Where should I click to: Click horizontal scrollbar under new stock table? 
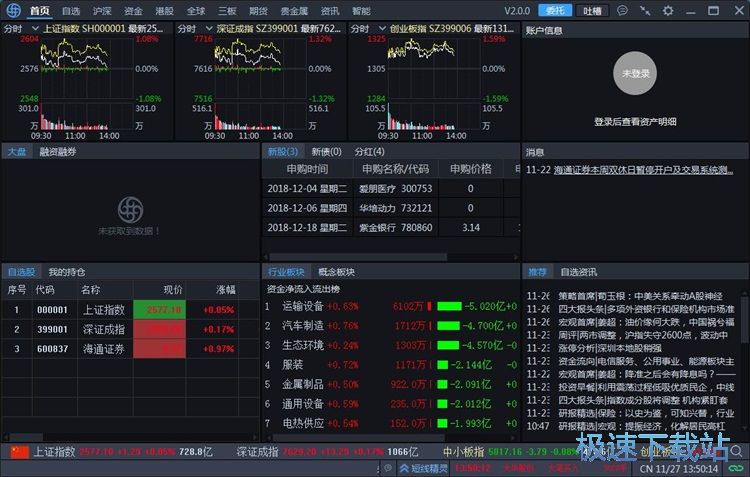pyautogui.click(x=359, y=257)
